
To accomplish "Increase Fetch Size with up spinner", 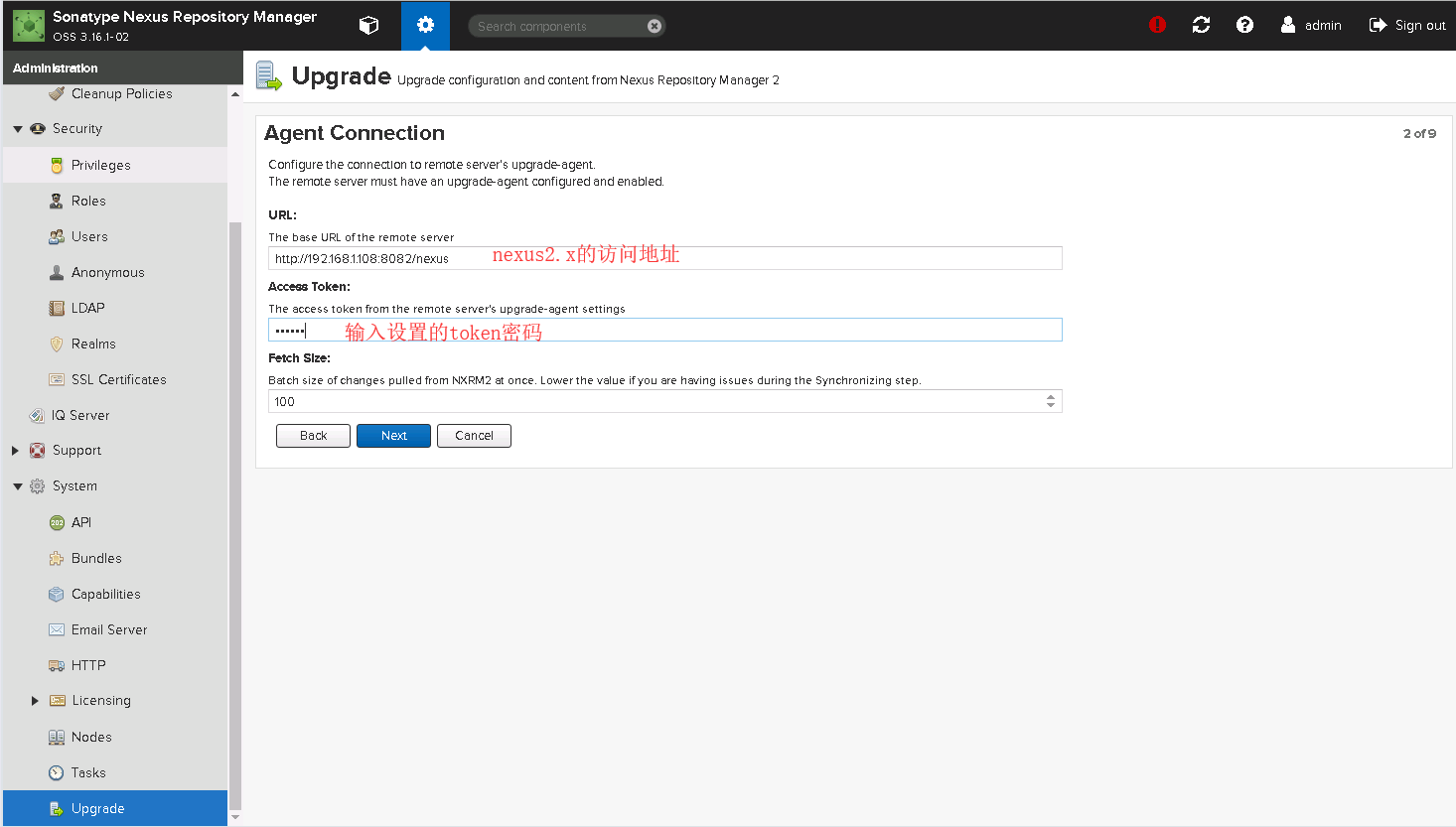I will coord(1051,397).
